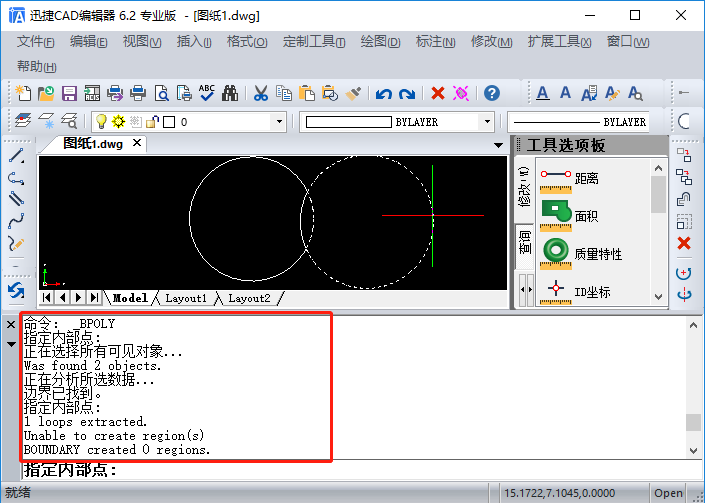
Task: Select the 面积 area tool in the palette
Action: 570,216
